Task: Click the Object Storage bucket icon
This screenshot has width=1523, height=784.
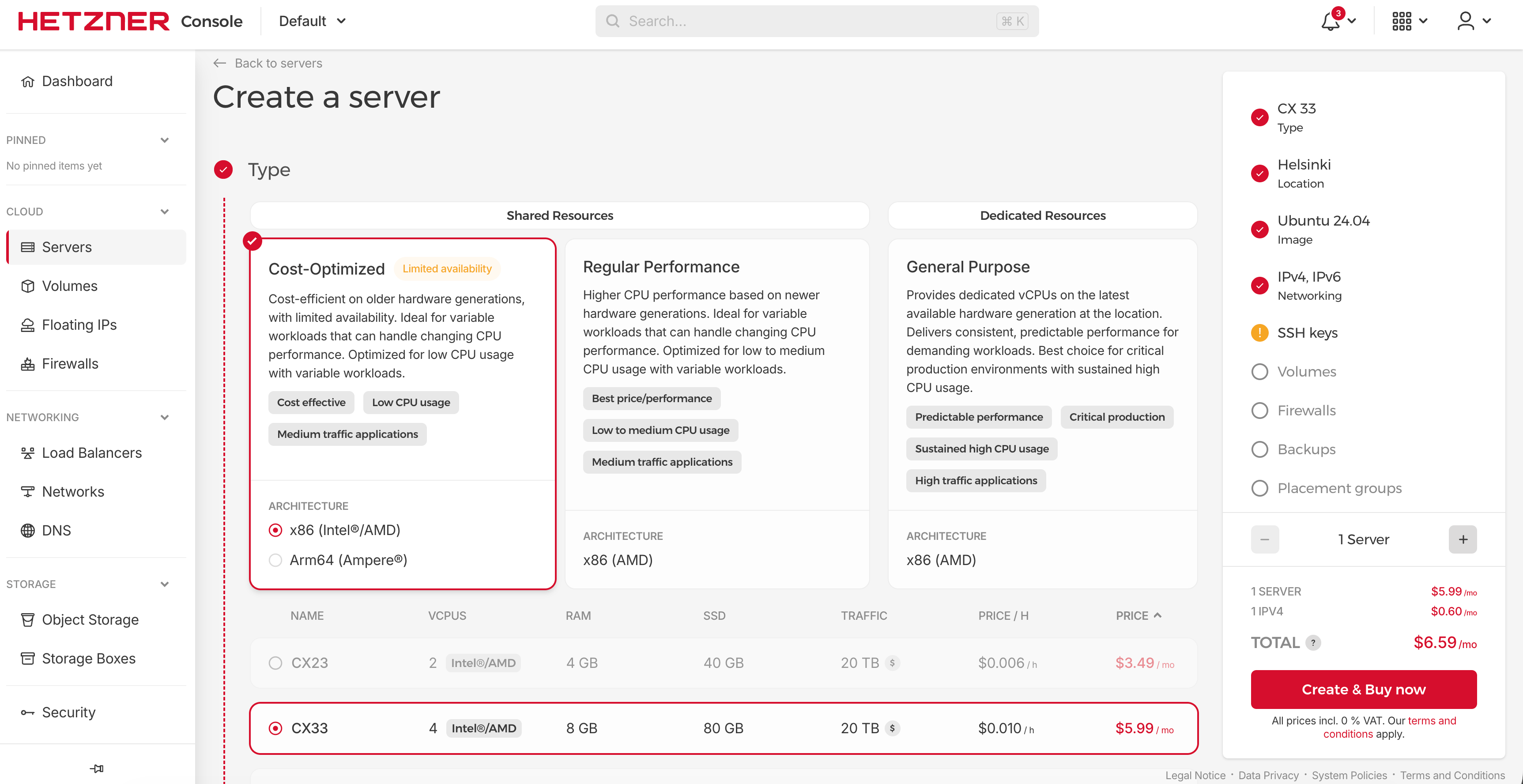Action: click(27, 620)
